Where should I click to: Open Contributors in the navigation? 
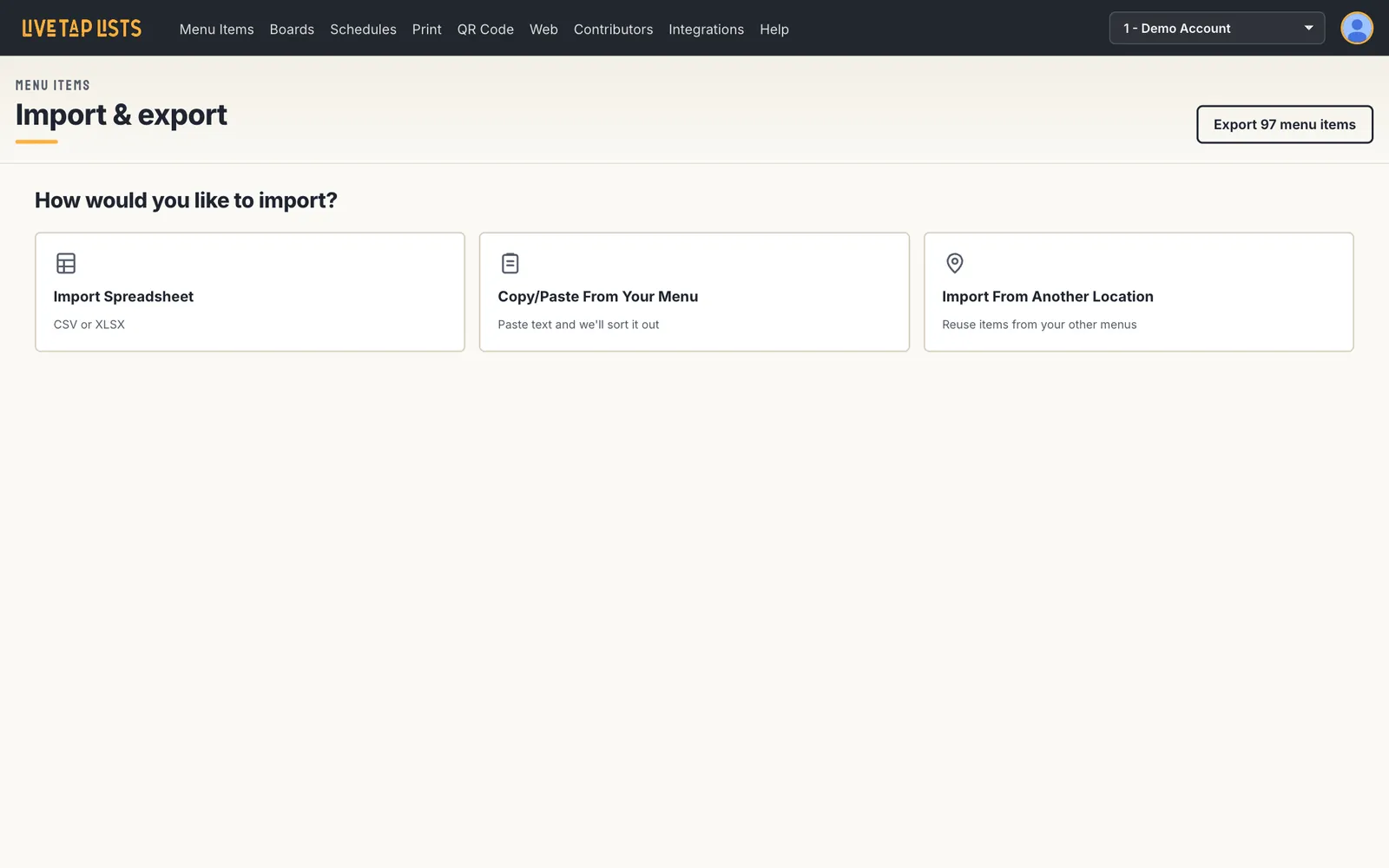(613, 30)
